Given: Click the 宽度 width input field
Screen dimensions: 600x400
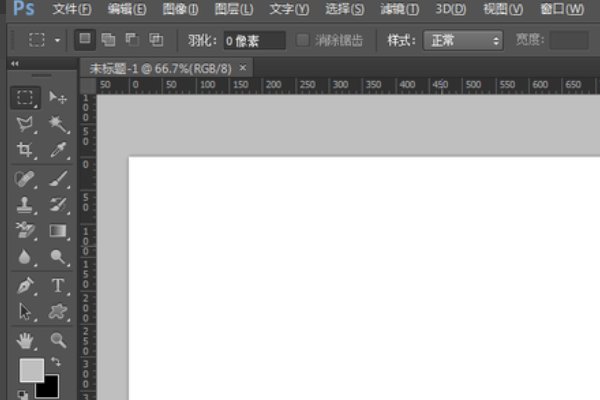Looking at the screenshot, I should pos(569,40).
